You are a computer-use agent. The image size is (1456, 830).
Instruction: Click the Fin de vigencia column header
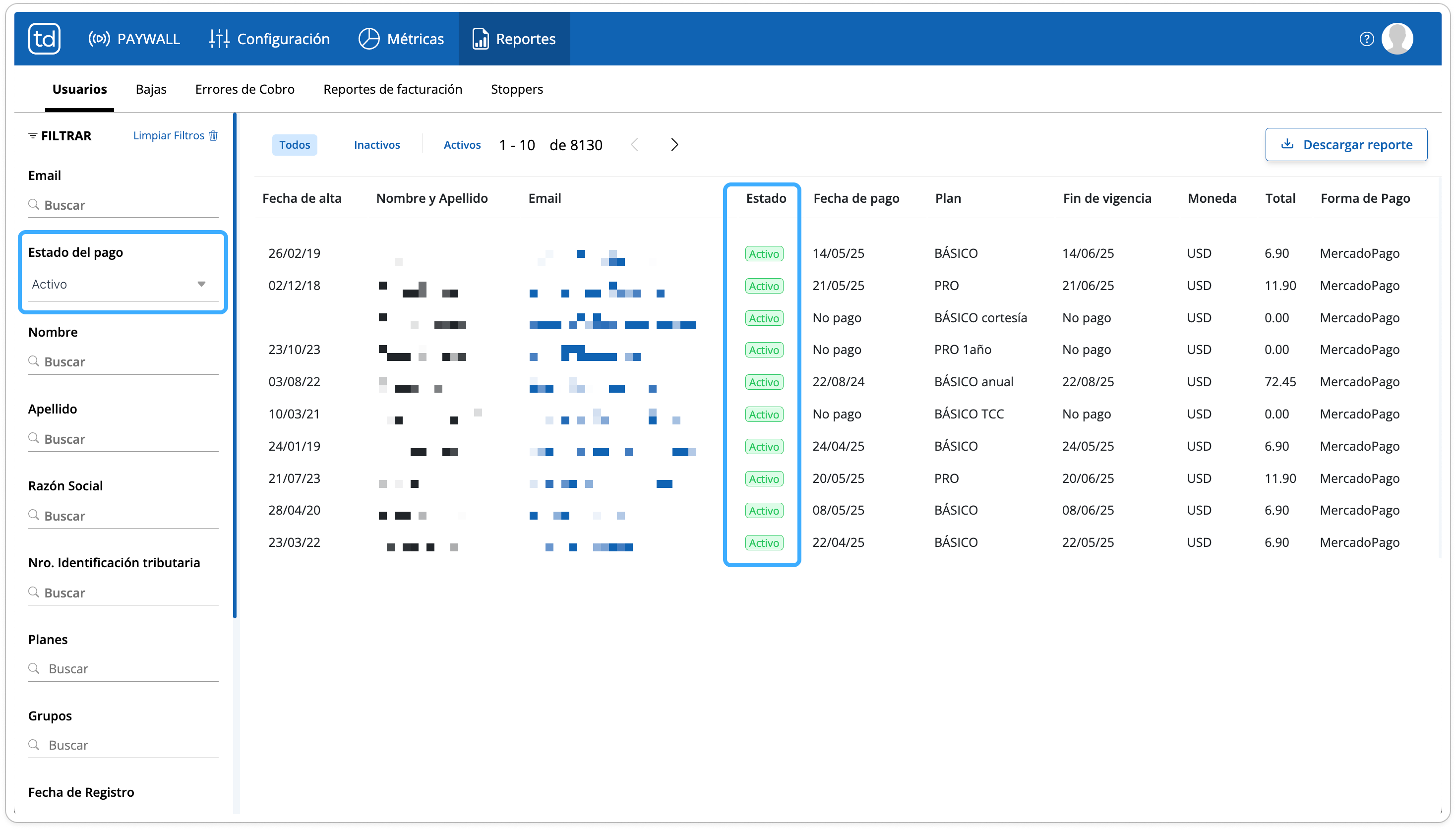click(x=1106, y=198)
